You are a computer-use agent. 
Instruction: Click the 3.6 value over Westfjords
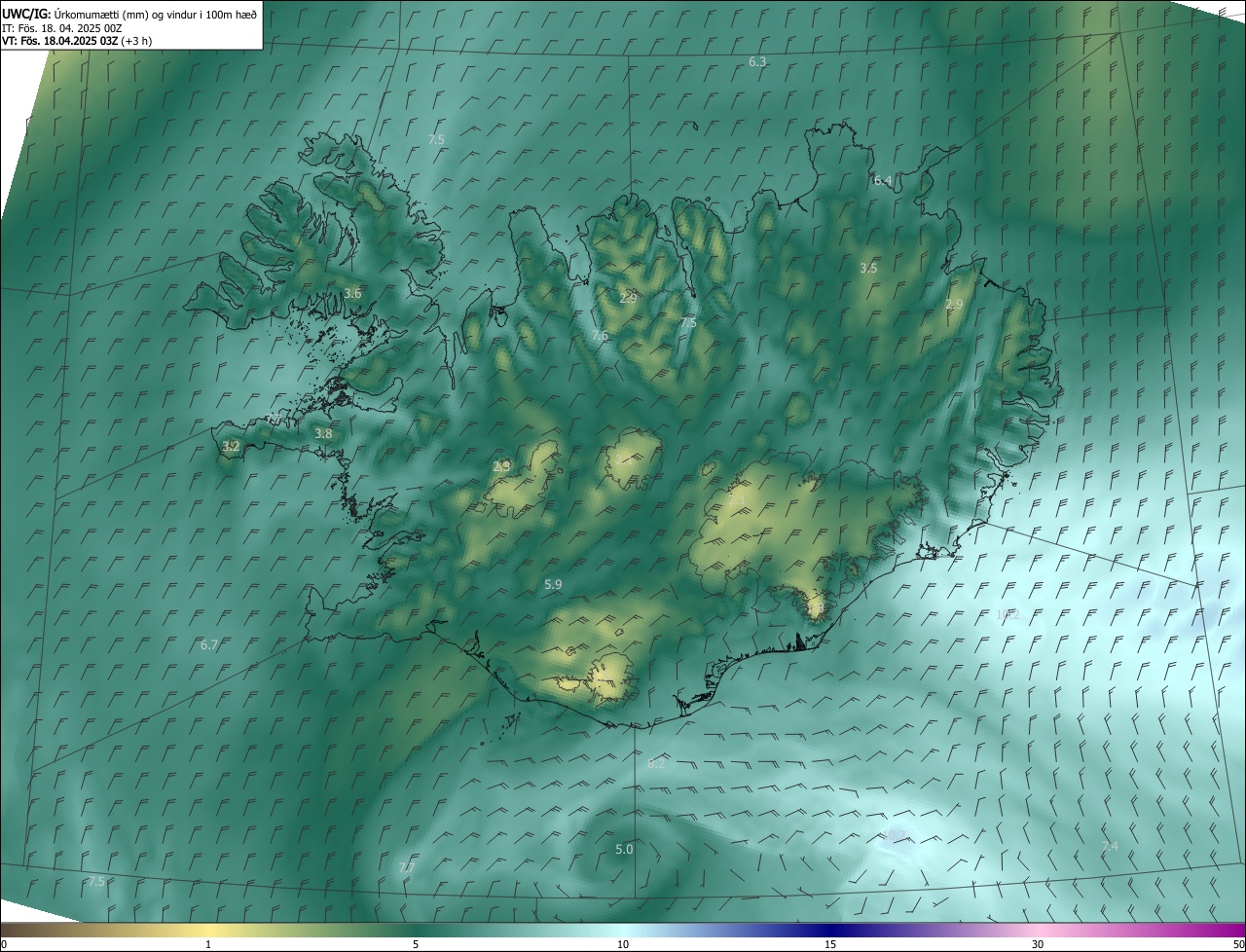[352, 293]
